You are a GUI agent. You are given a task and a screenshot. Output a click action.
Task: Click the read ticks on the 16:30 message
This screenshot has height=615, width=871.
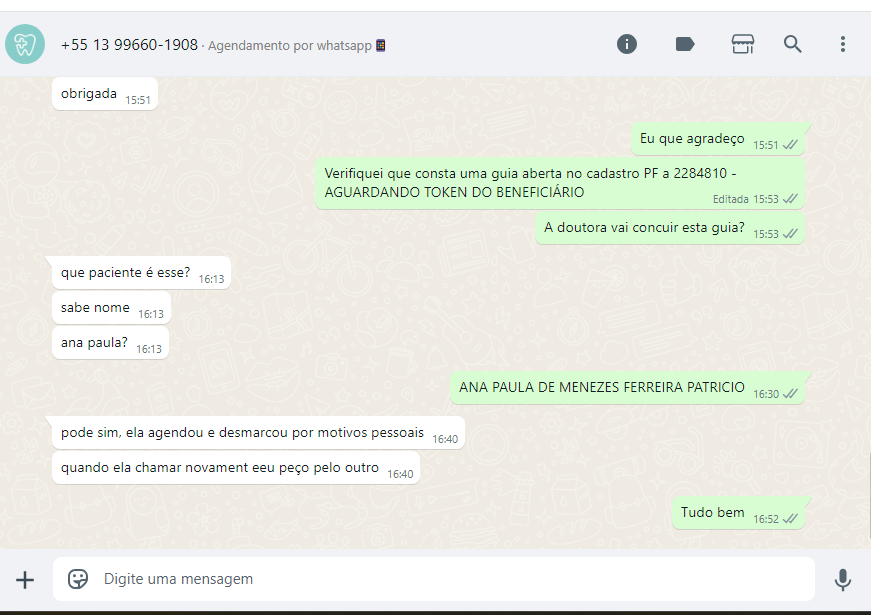coord(790,394)
